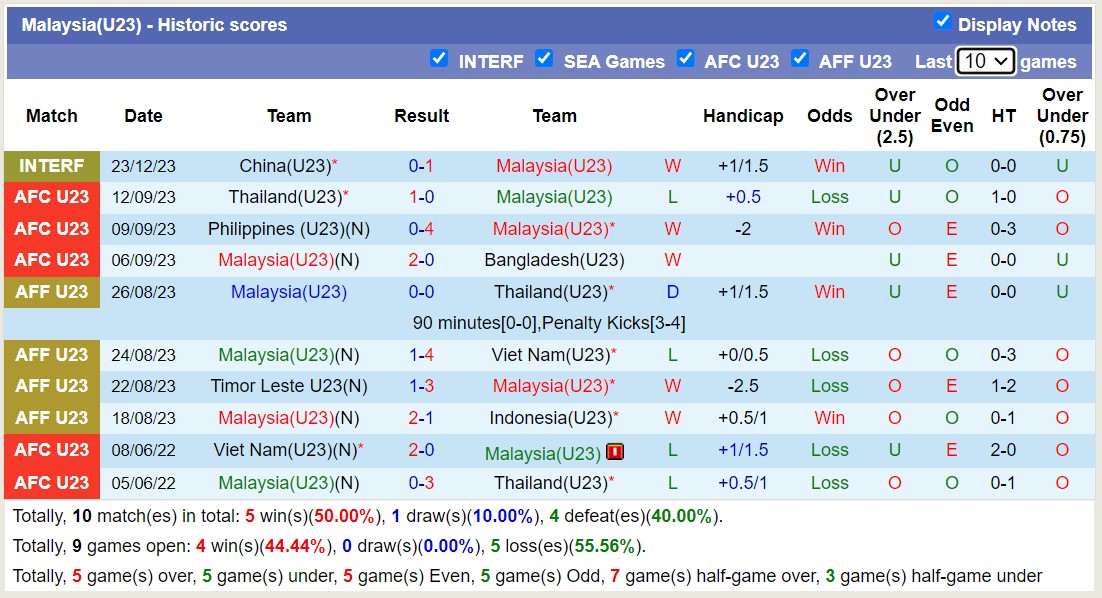Click the red card icon beside Malaysia(U23)

click(615, 452)
